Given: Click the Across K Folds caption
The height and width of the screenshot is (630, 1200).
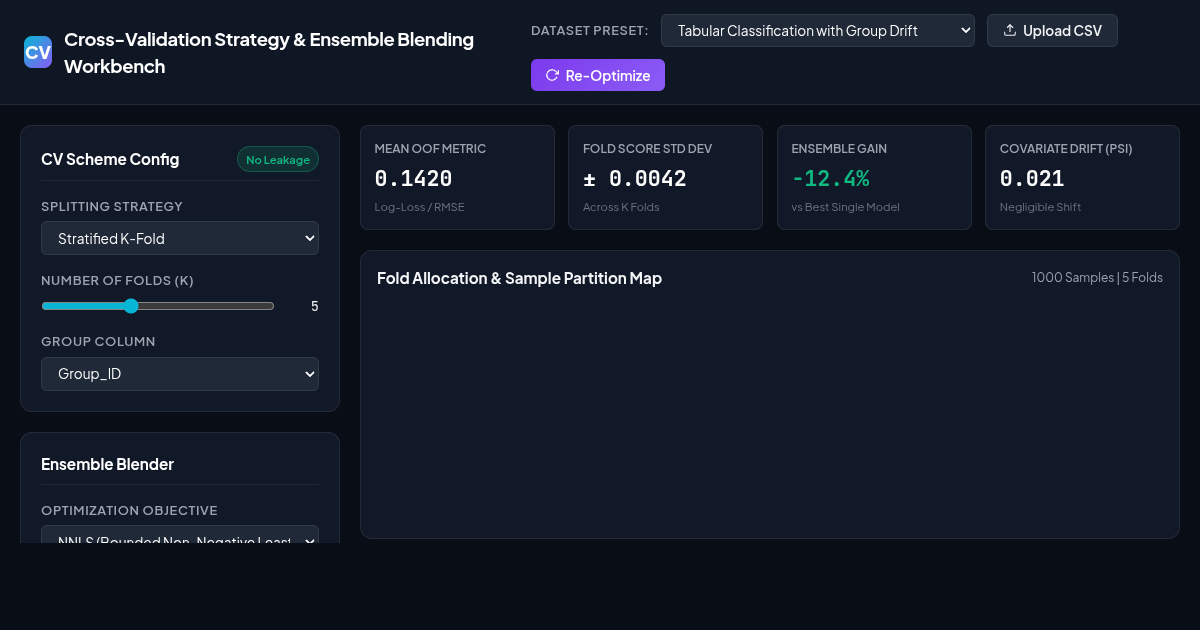Looking at the screenshot, I should point(621,207).
